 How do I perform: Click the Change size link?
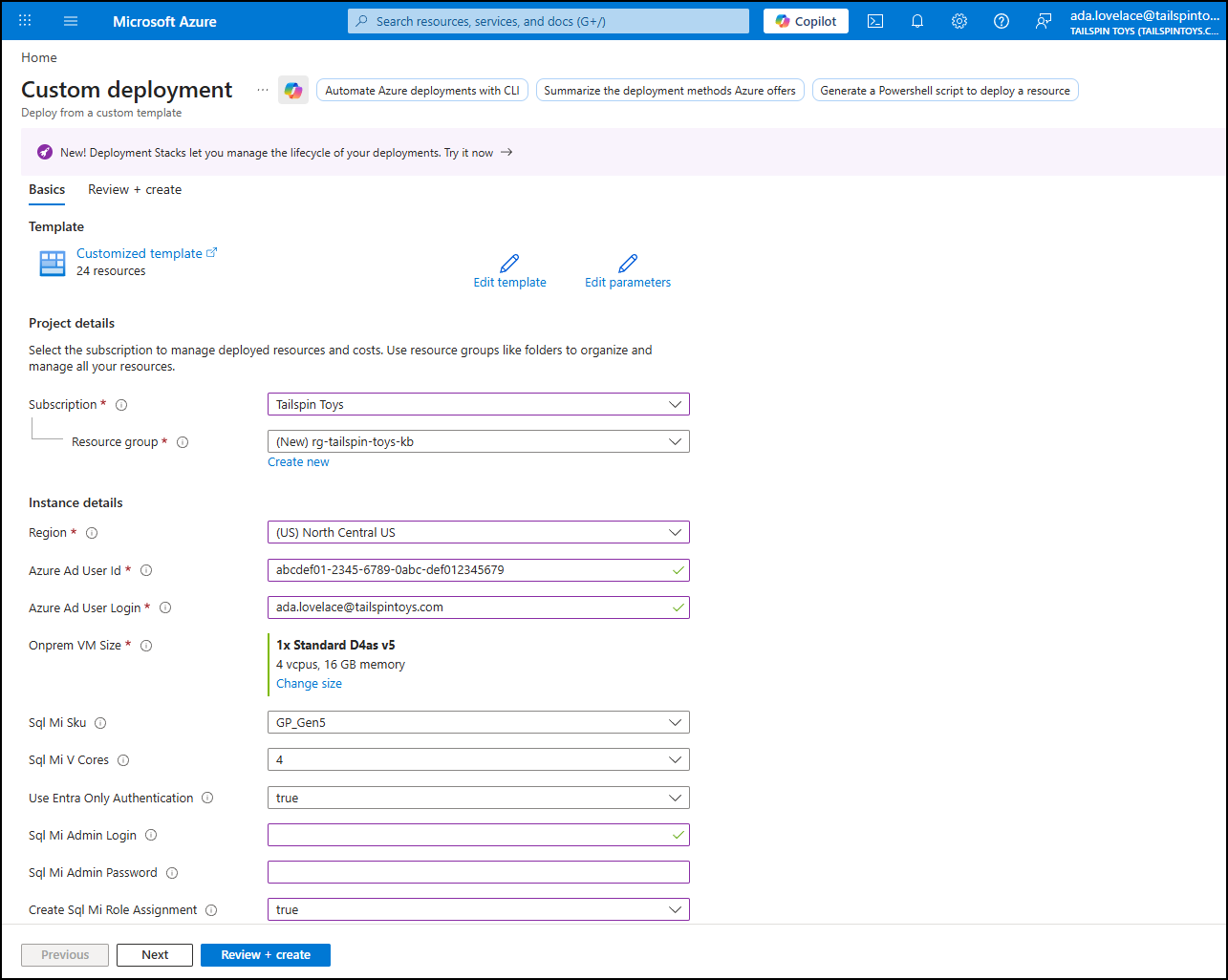[x=309, y=684]
